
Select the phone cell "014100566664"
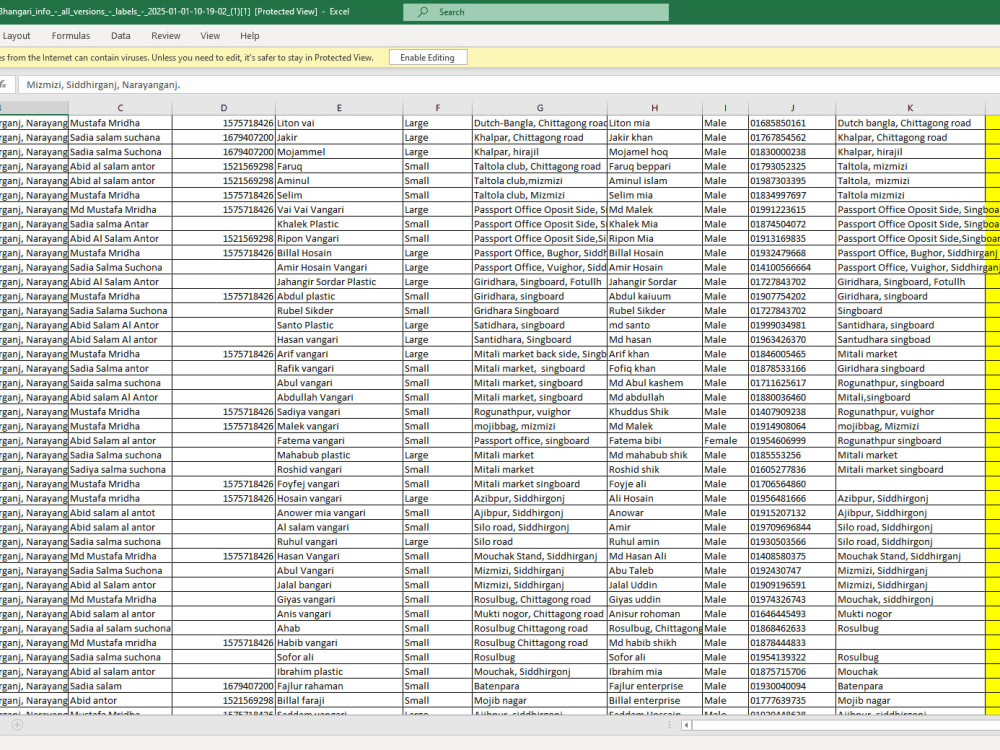pos(792,267)
